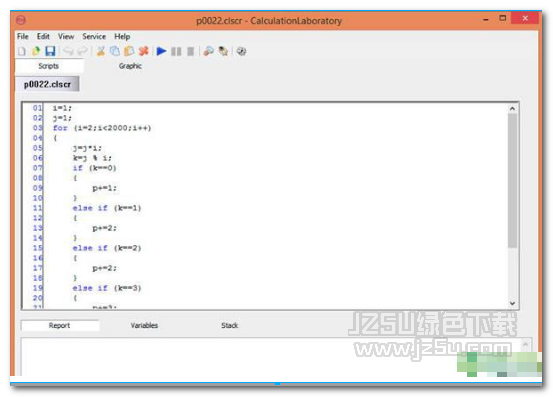The image size is (553, 397).
Task: Click the Stop execution icon
Action: (190, 52)
